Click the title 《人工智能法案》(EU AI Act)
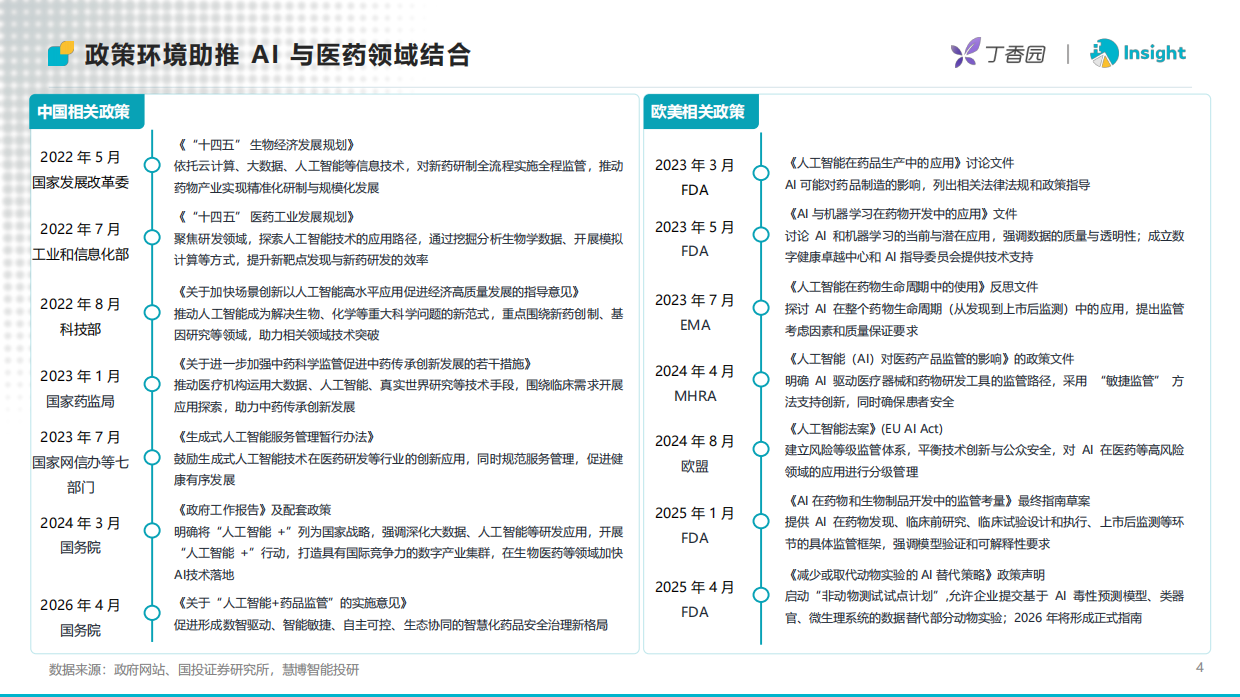Image resolution: width=1240 pixels, height=697 pixels. (864, 429)
